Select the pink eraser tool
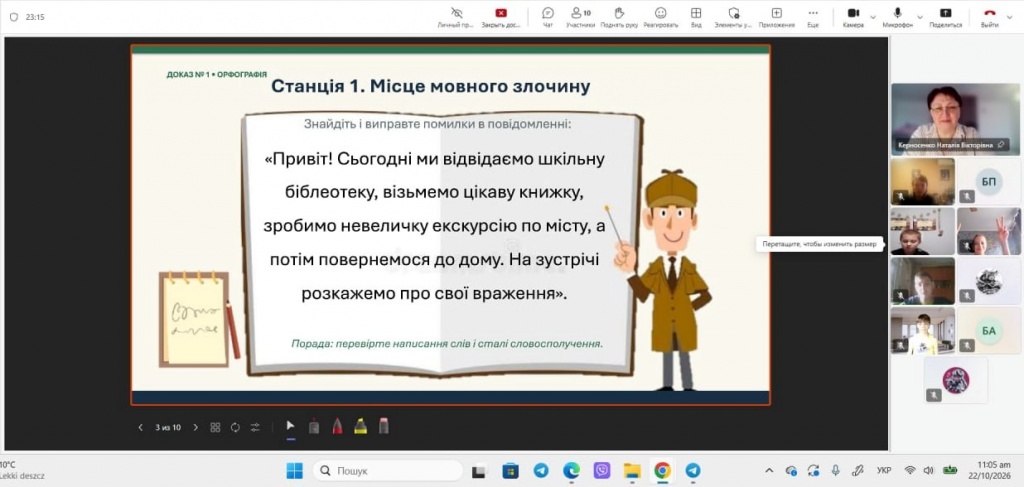The image size is (1024, 487). (383, 426)
